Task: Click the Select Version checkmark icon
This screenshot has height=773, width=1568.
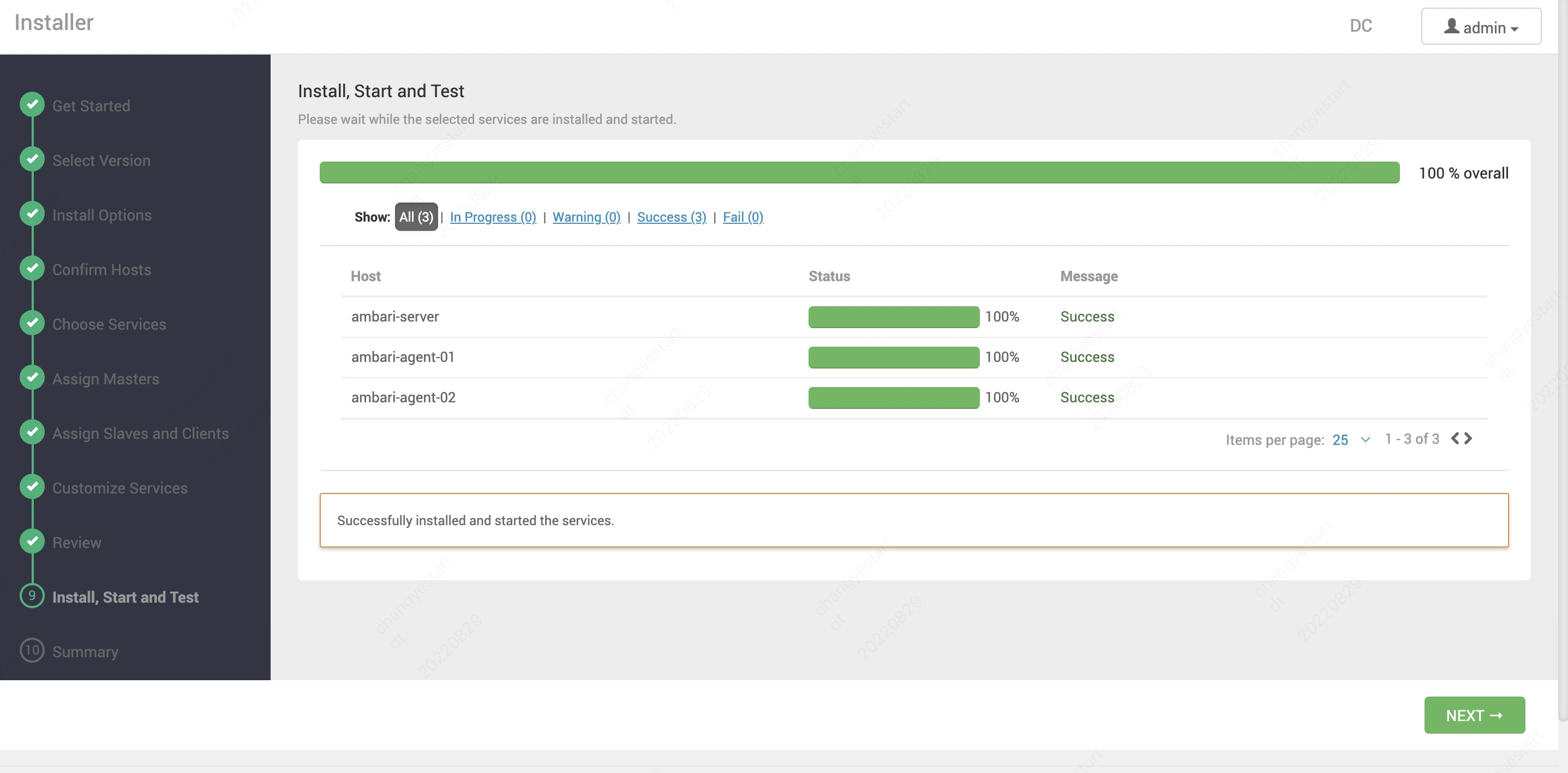Action: point(32,159)
